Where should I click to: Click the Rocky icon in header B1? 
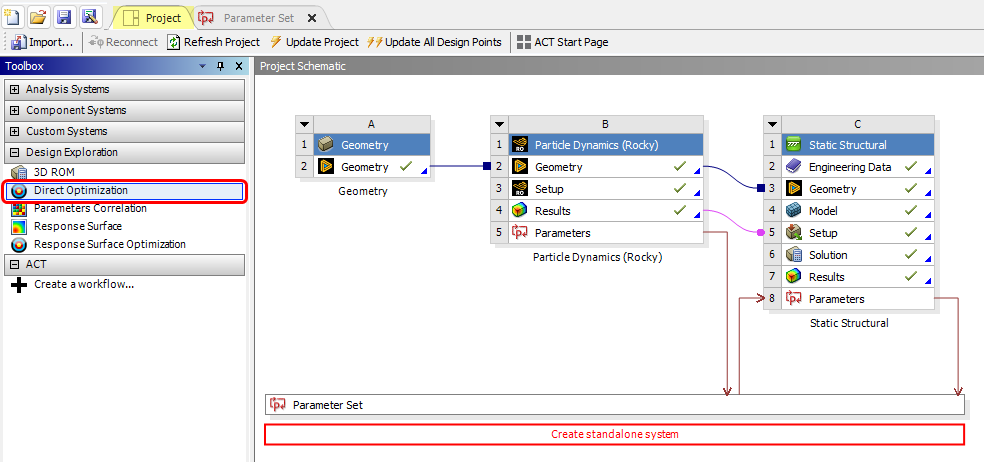point(519,145)
